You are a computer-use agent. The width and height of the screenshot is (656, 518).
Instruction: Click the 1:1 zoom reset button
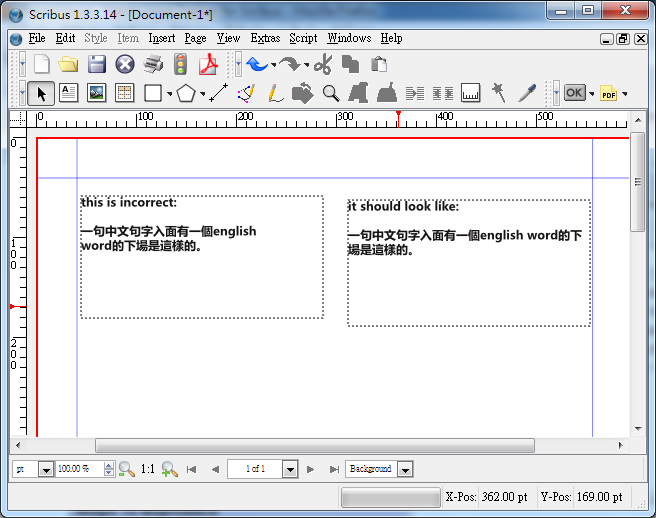point(147,469)
